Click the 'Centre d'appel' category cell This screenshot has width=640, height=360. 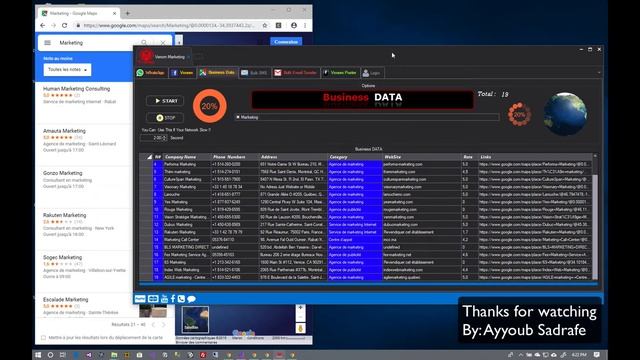point(355,240)
